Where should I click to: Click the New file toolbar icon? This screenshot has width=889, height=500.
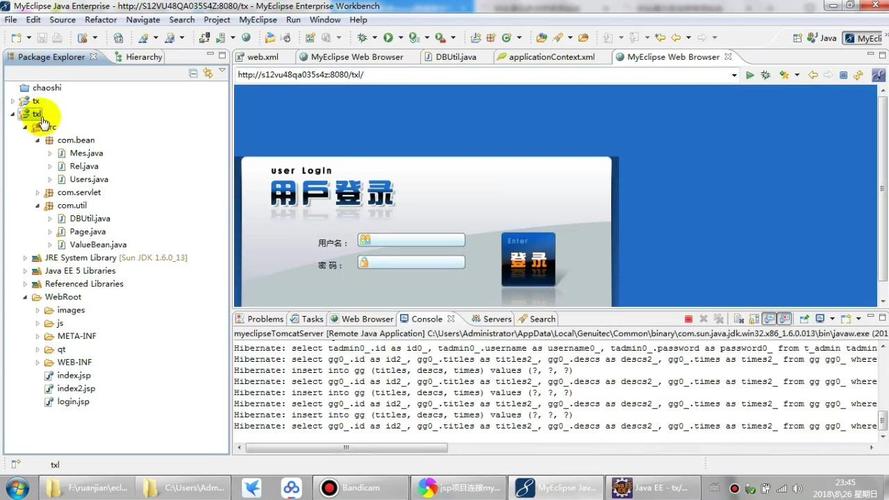pyautogui.click(x=16, y=38)
